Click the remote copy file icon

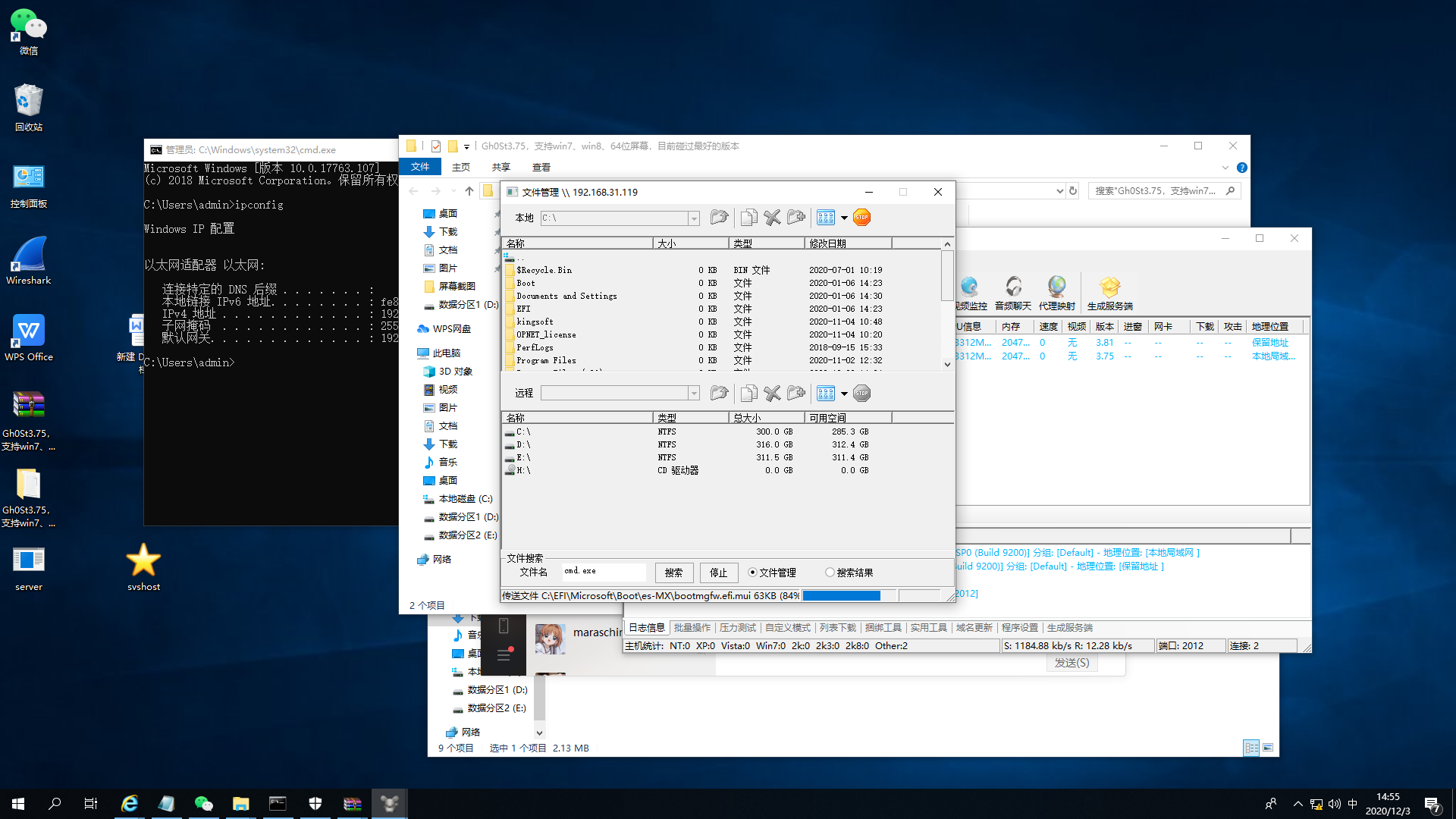point(748,393)
